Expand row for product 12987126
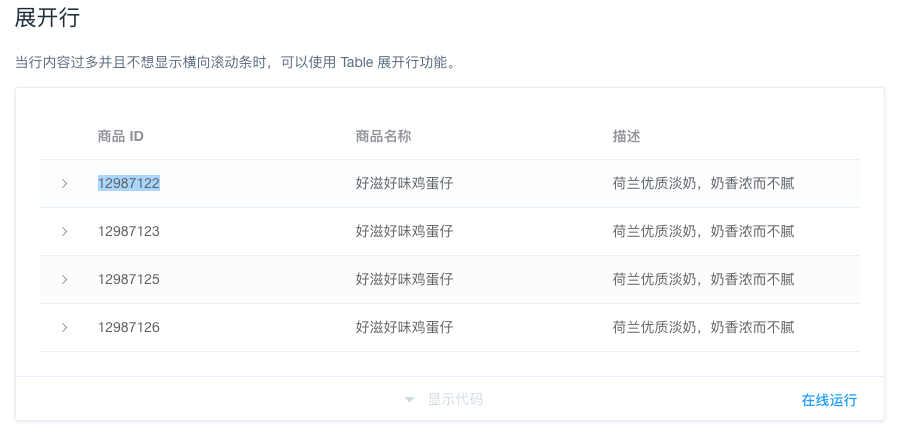Image resolution: width=917 pixels, height=438 pixels. click(x=64, y=328)
